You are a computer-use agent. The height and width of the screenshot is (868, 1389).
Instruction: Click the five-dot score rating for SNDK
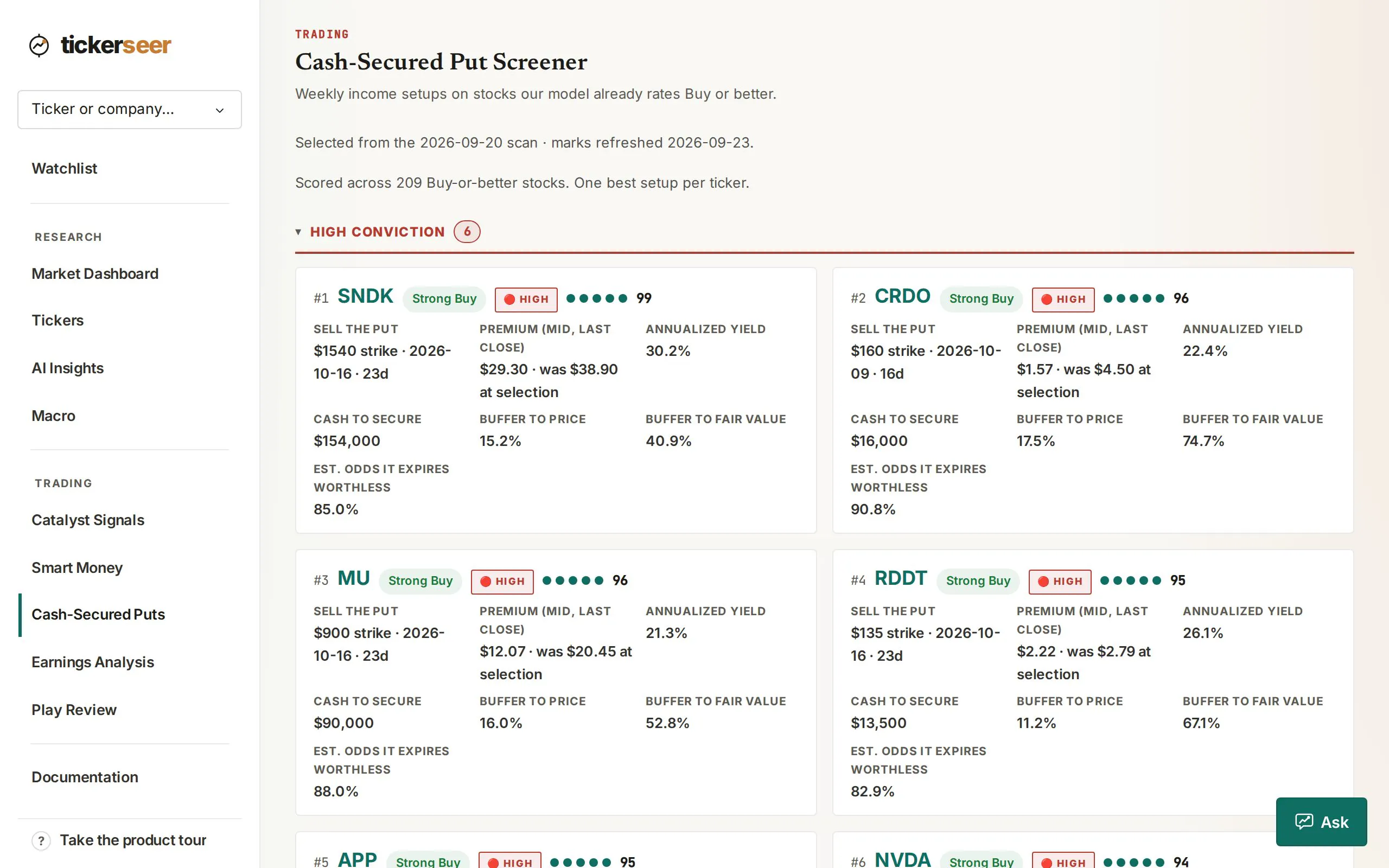click(597, 298)
